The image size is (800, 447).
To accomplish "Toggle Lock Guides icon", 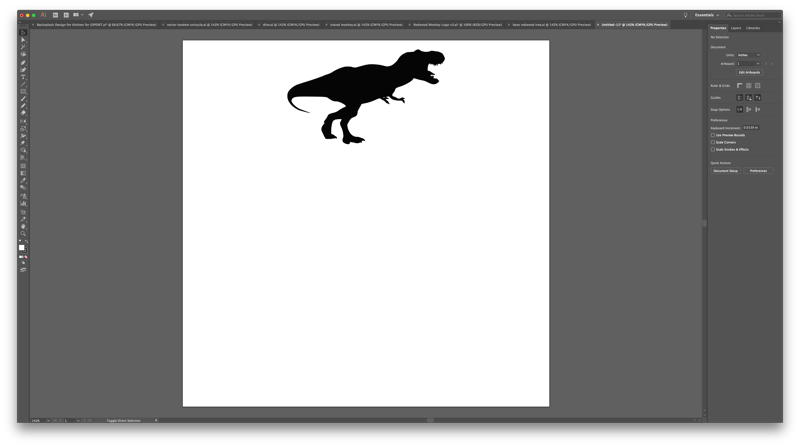I will (749, 97).
